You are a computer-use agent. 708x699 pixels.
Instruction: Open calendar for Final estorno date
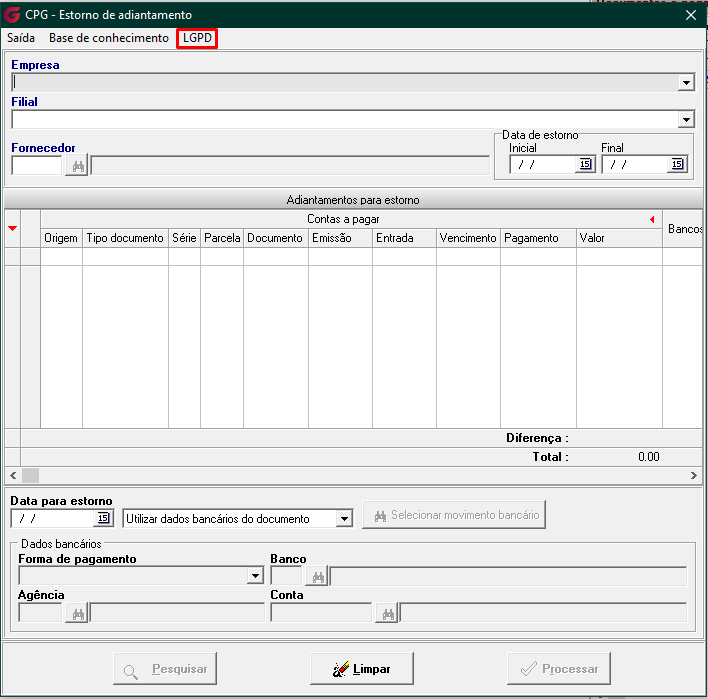click(x=677, y=164)
